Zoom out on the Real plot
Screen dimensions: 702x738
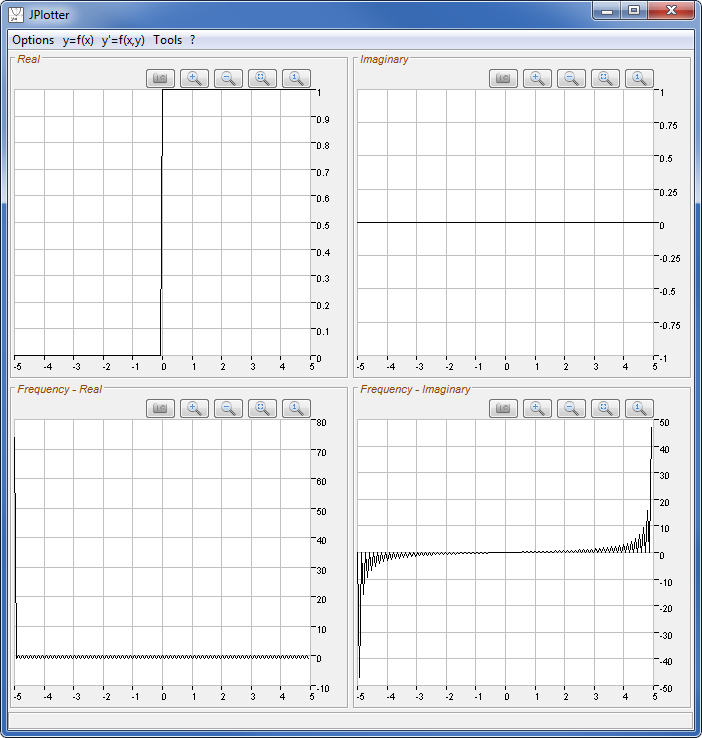(x=229, y=78)
